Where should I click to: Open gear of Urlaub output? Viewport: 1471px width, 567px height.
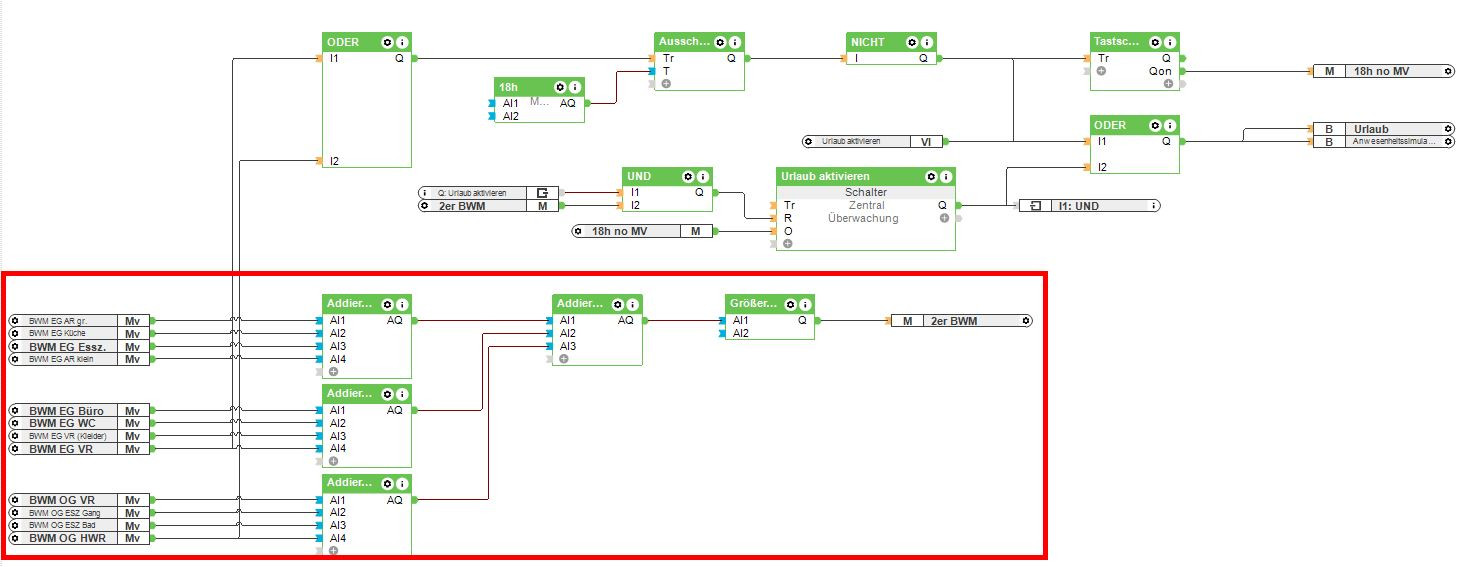[1447, 129]
